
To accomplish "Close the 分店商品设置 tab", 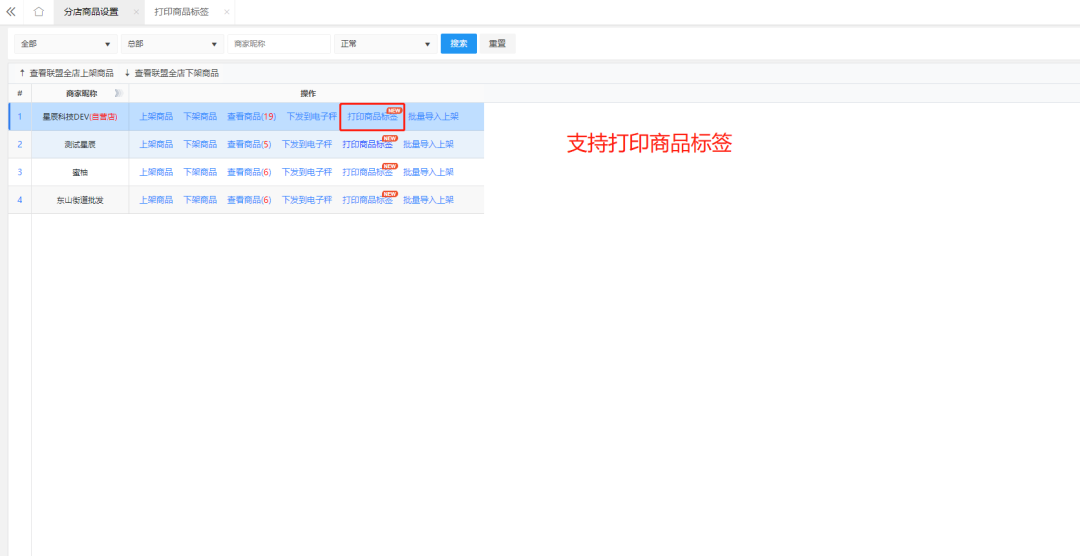I will [136, 12].
